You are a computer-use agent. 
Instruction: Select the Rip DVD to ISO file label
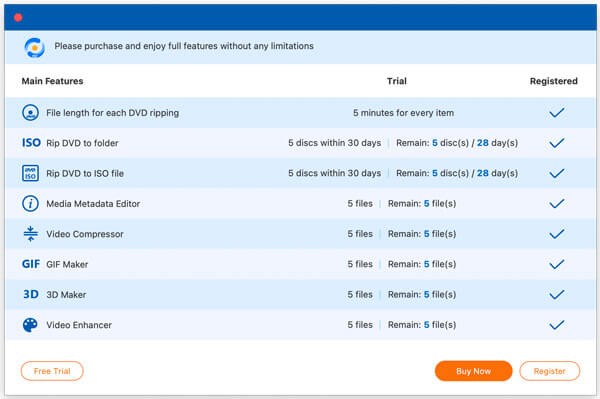[85, 173]
